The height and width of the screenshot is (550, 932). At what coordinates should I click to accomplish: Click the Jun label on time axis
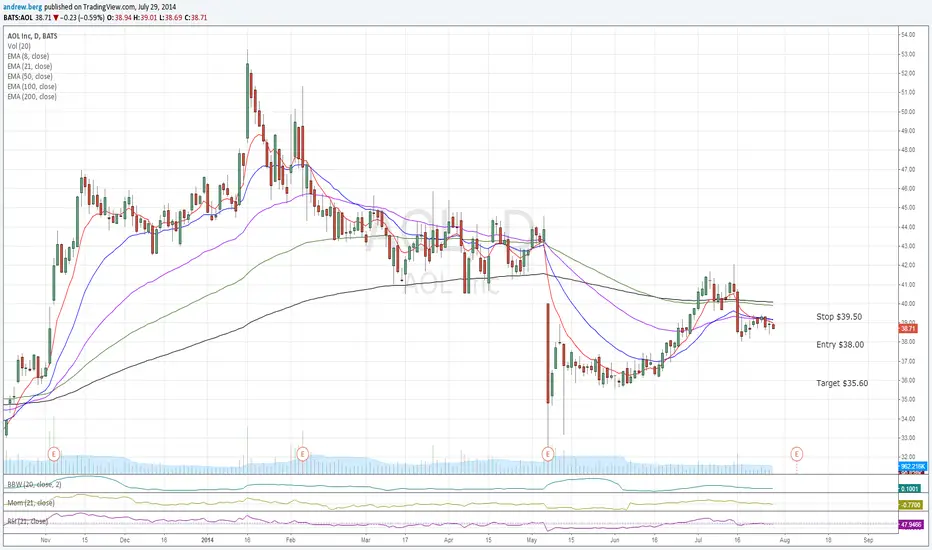pos(615,540)
